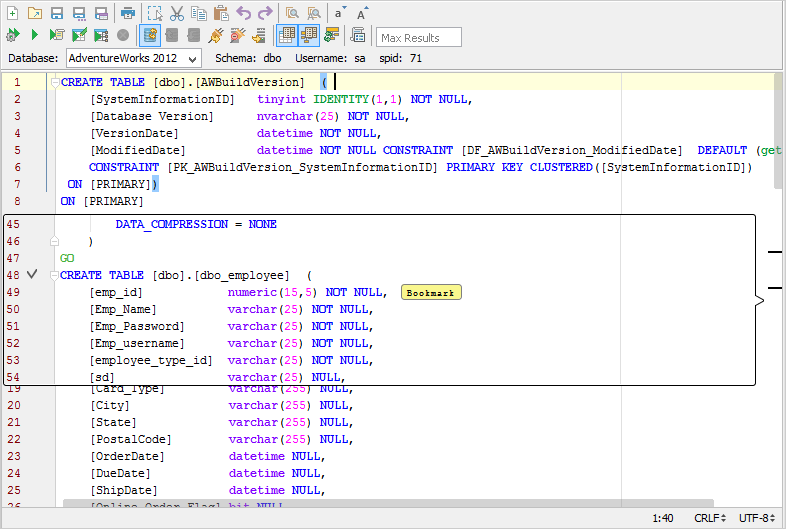Click the Connect plug icon

[216, 36]
